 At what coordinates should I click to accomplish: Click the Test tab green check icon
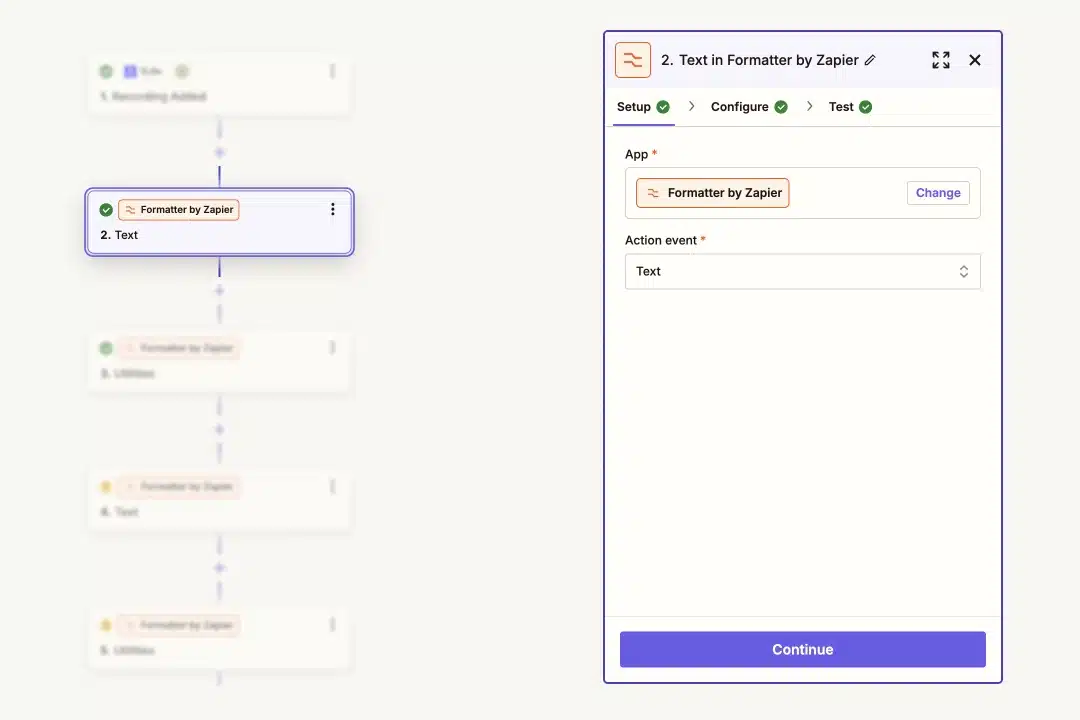tap(866, 107)
